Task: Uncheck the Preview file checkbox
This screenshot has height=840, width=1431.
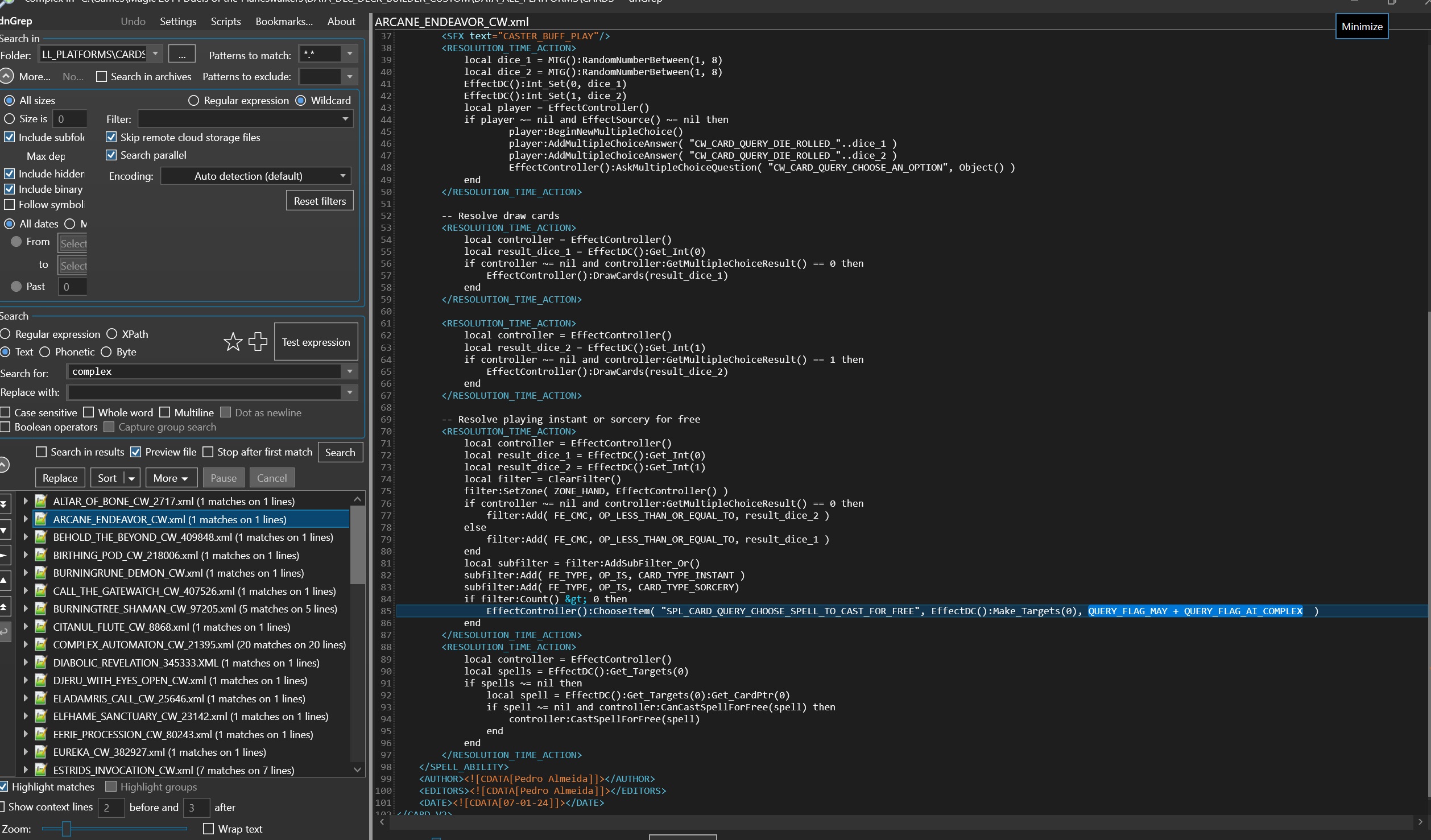Action: pos(136,452)
